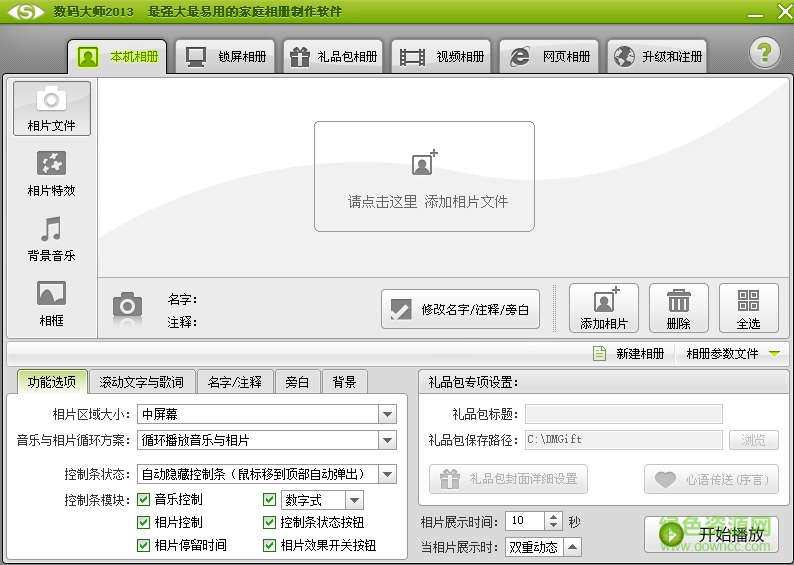Toggle the checkbox beside 数字式 dropdown

[269, 500]
